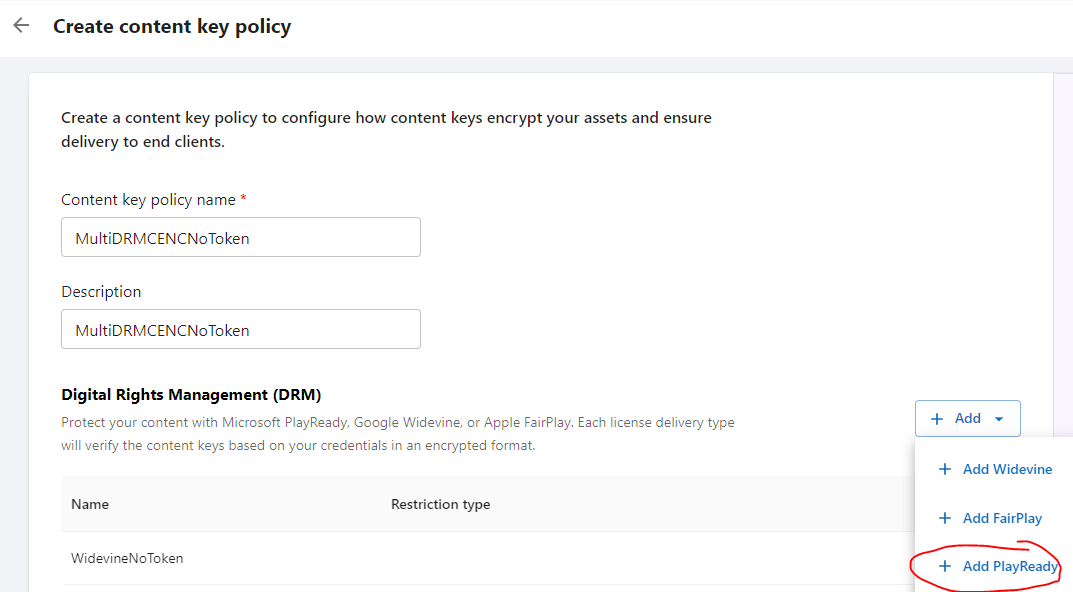Click the Name column header
This screenshot has height=592, width=1073.
coord(90,504)
